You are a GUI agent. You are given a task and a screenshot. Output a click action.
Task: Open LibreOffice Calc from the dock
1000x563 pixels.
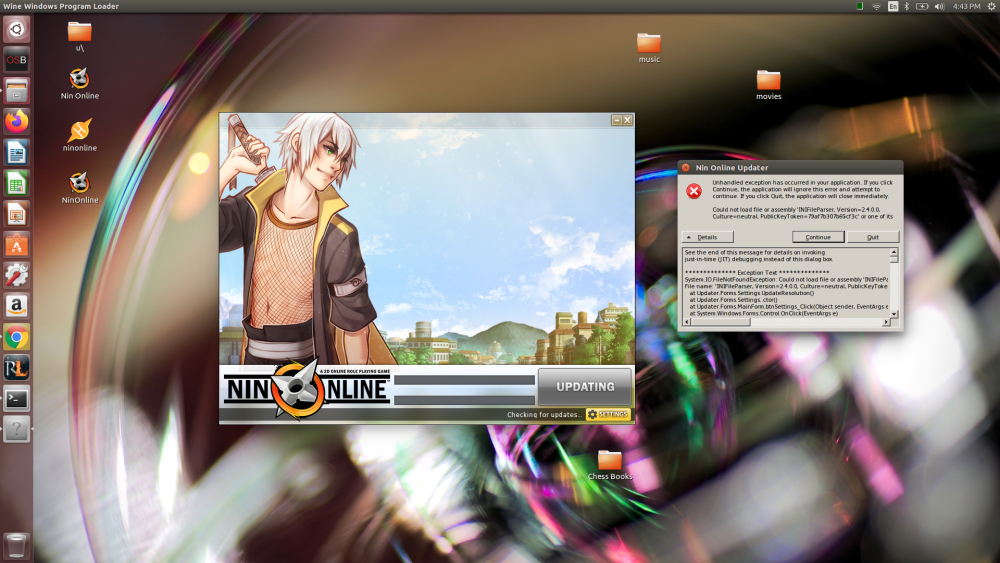(16, 183)
